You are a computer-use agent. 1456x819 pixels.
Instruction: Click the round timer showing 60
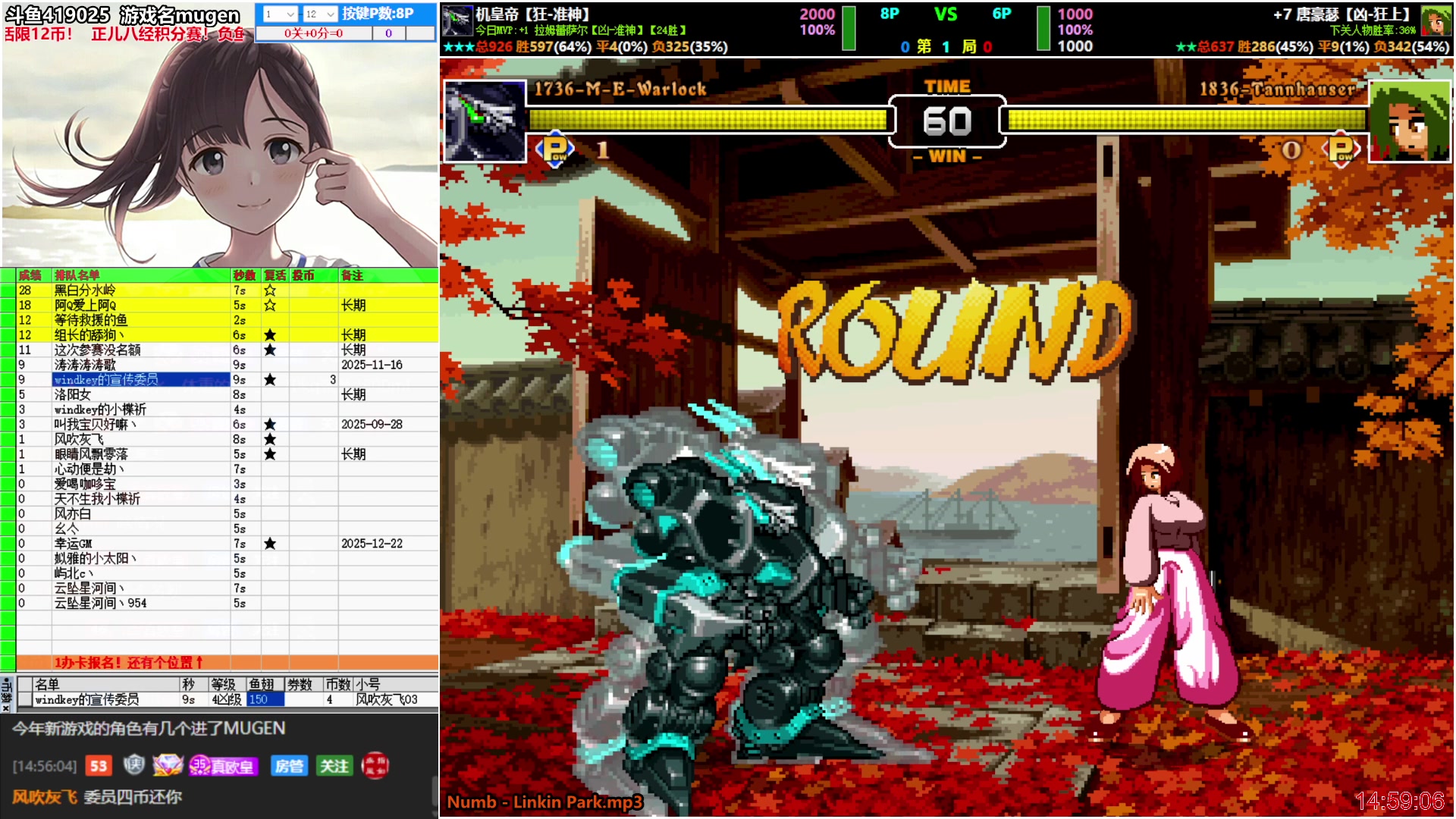[947, 121]
